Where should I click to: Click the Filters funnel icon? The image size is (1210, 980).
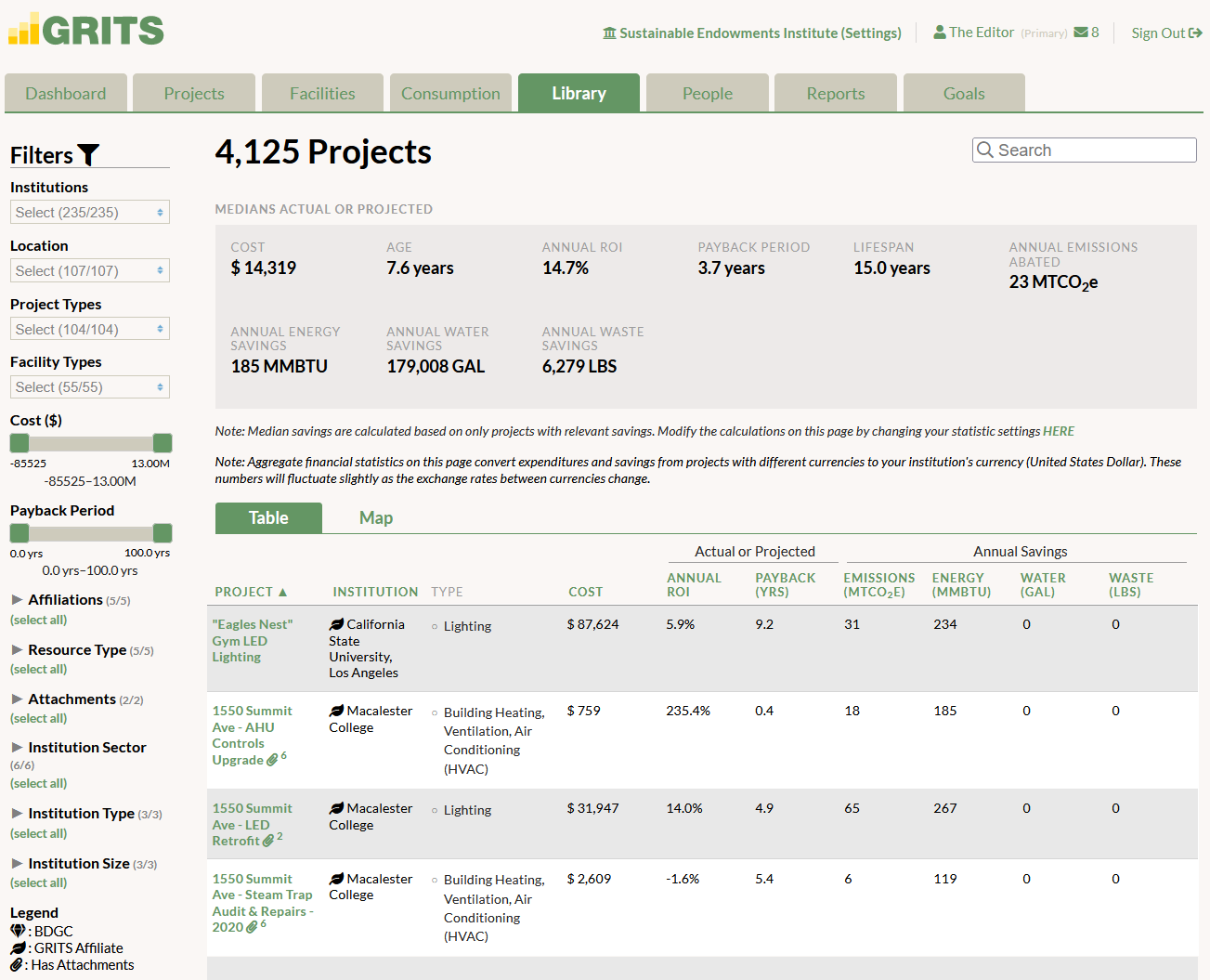click(x=88, y=155)
